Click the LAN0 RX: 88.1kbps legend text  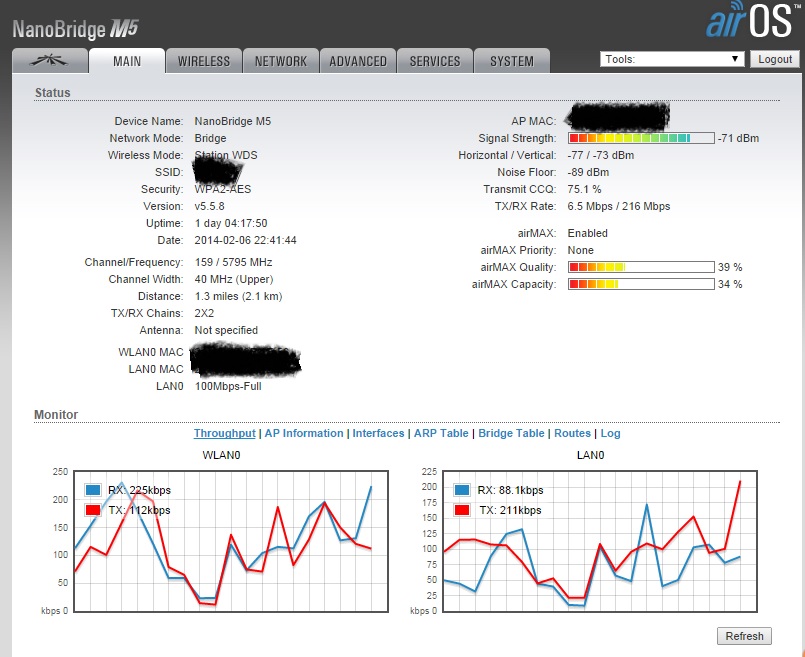pyautogui.click(x=510, y=490)
